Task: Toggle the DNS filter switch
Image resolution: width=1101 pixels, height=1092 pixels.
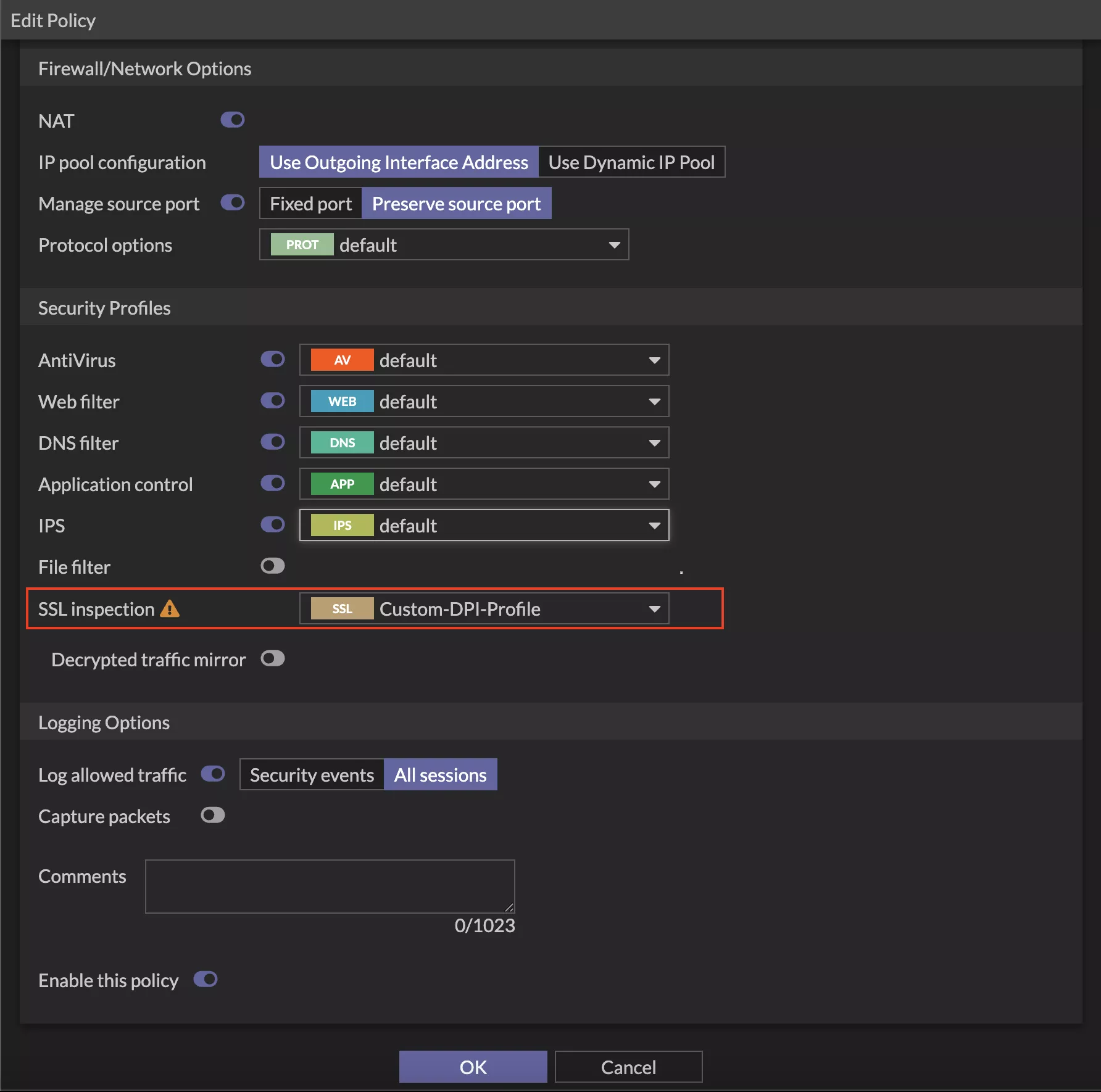Action: tap(273, 442)
